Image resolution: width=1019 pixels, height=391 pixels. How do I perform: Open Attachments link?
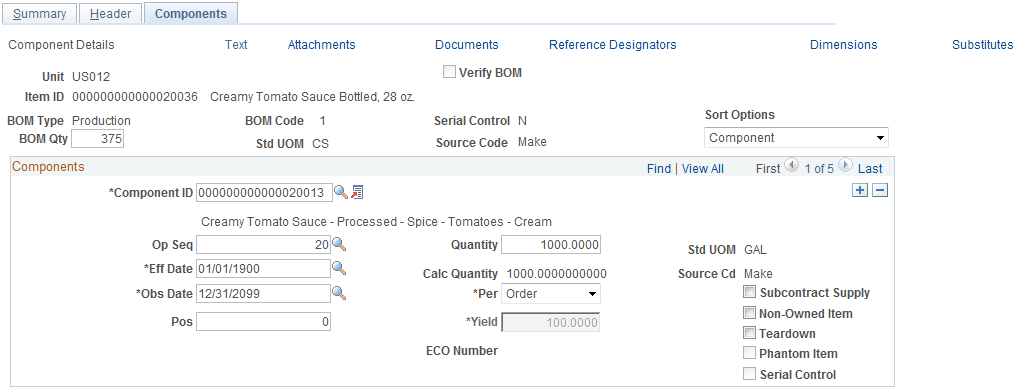pyautogui.click(x=322, y=45)
